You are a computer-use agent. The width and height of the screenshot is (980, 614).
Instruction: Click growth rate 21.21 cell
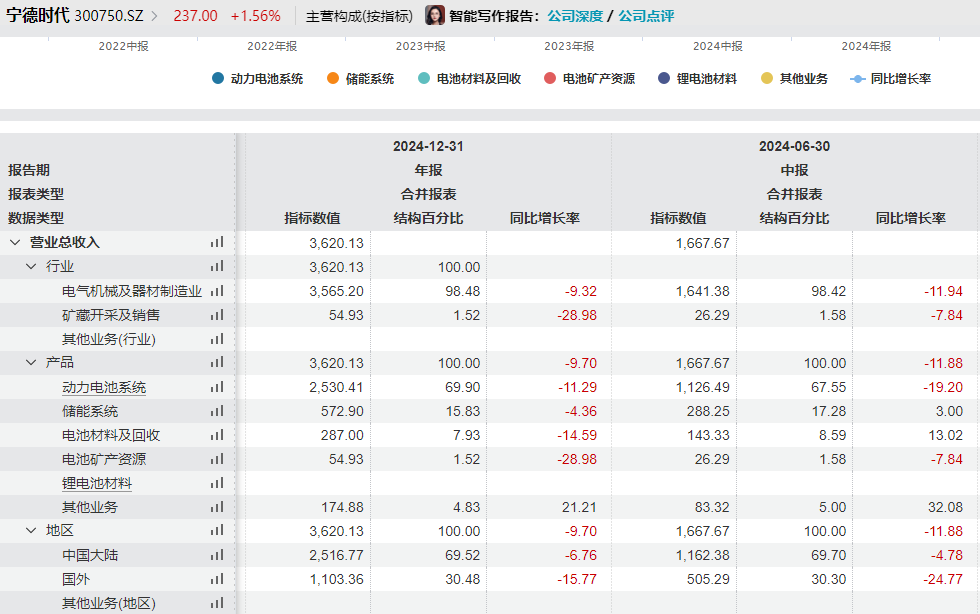(x=579, y=507)
